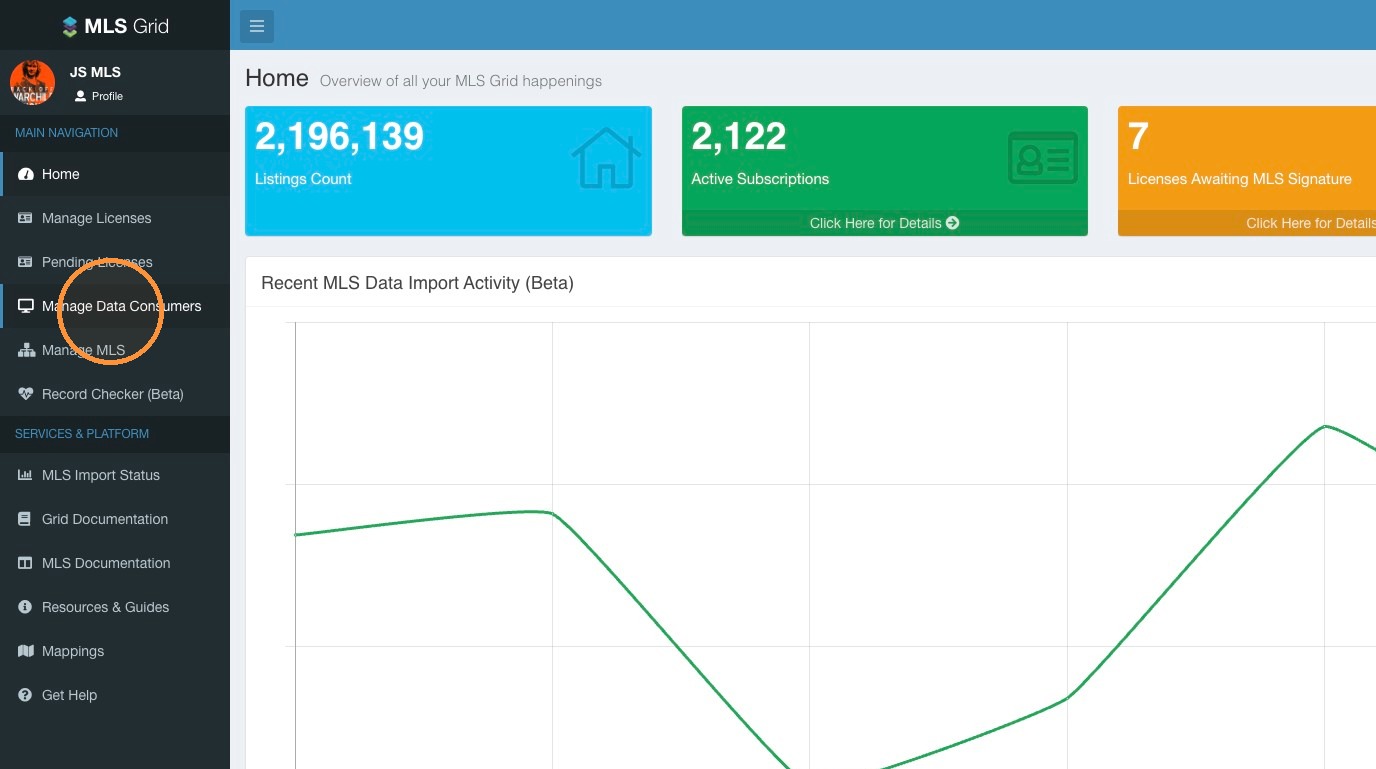
Task: Click the MLS Grid logo icon
Action: (70, 27)
